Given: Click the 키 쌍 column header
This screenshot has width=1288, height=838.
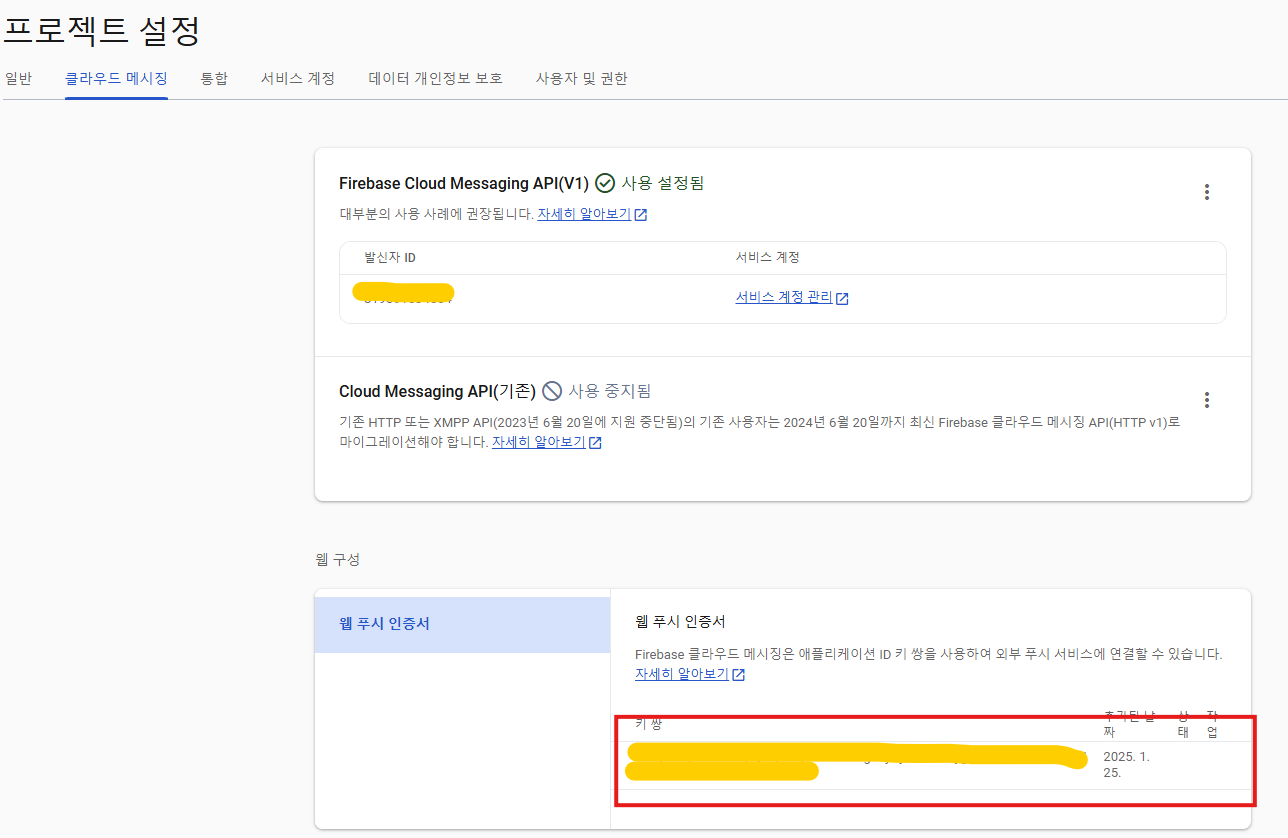Looking at the screenshot, I should 649,723.
